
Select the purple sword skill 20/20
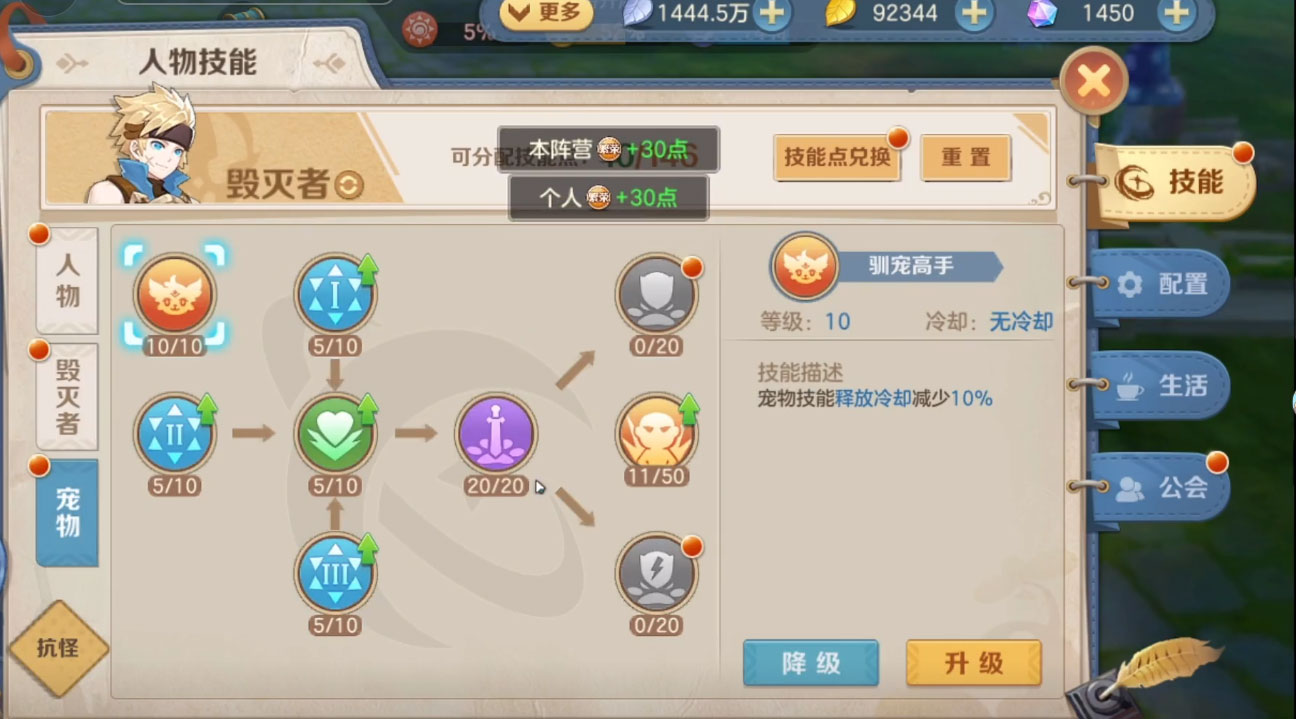[496, 432]
